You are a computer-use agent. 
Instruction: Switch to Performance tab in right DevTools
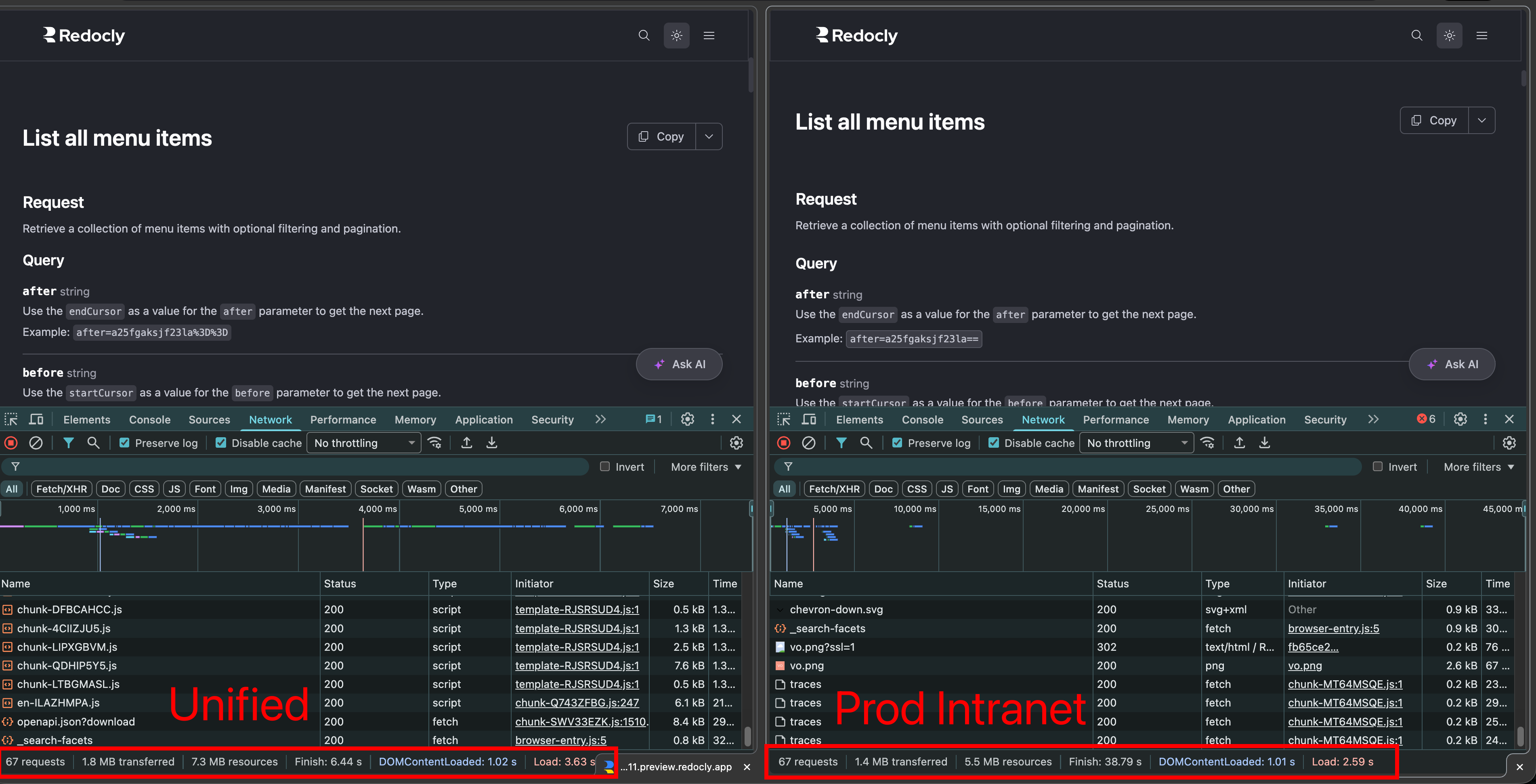pos(1116,419)
